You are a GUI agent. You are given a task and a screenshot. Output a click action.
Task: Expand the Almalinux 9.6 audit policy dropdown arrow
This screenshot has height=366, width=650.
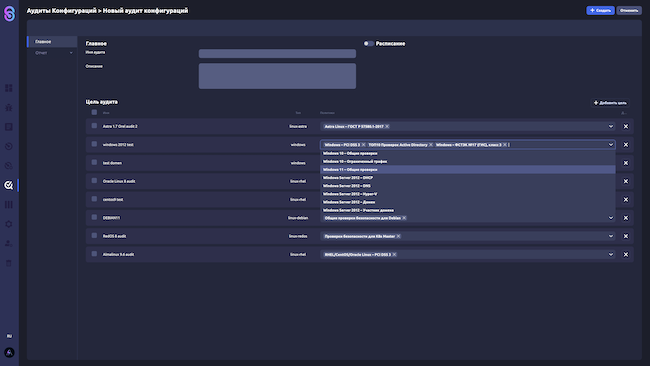click(611, 255)
